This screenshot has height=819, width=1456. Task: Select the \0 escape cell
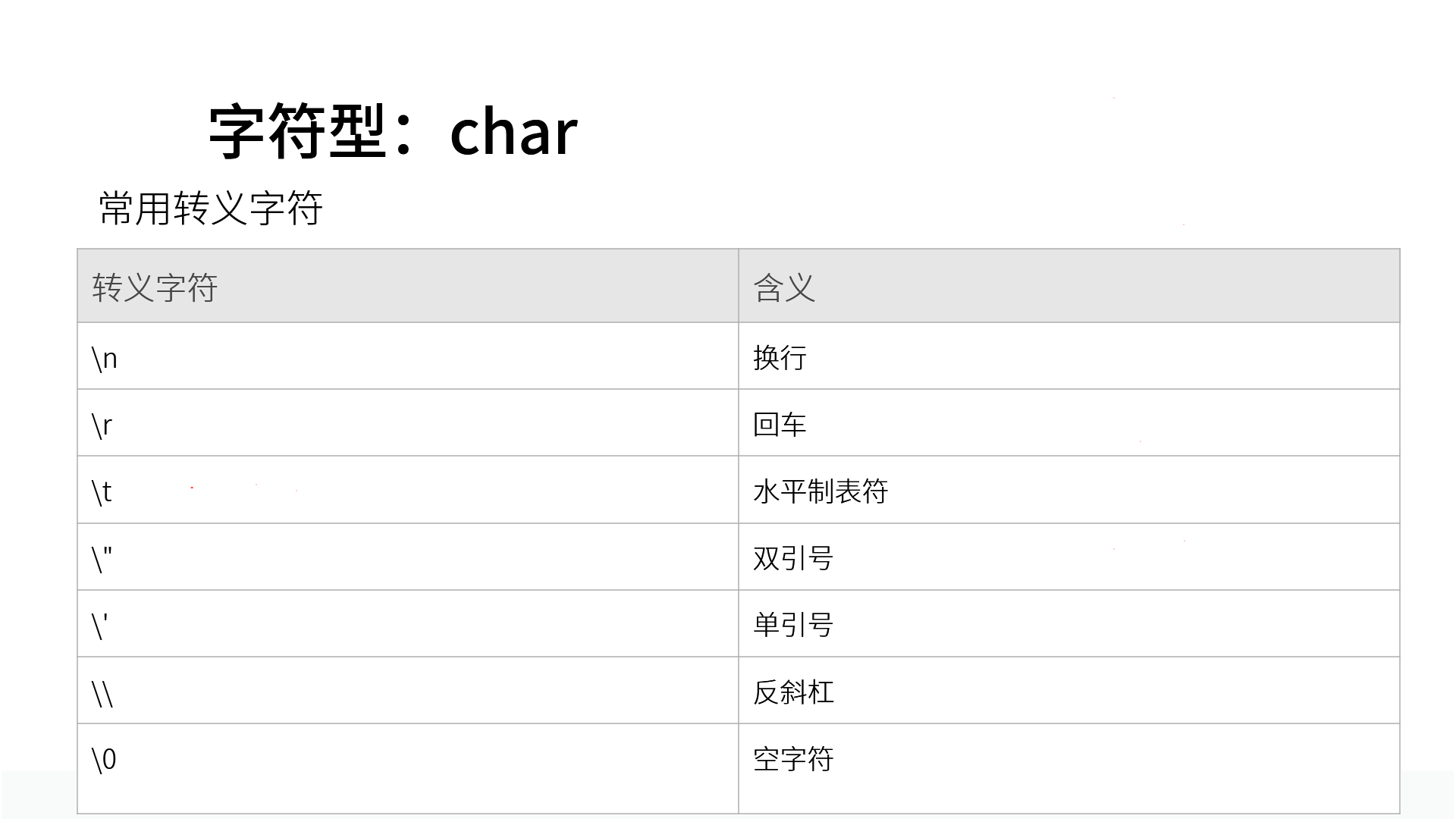(x=408, y=769)
